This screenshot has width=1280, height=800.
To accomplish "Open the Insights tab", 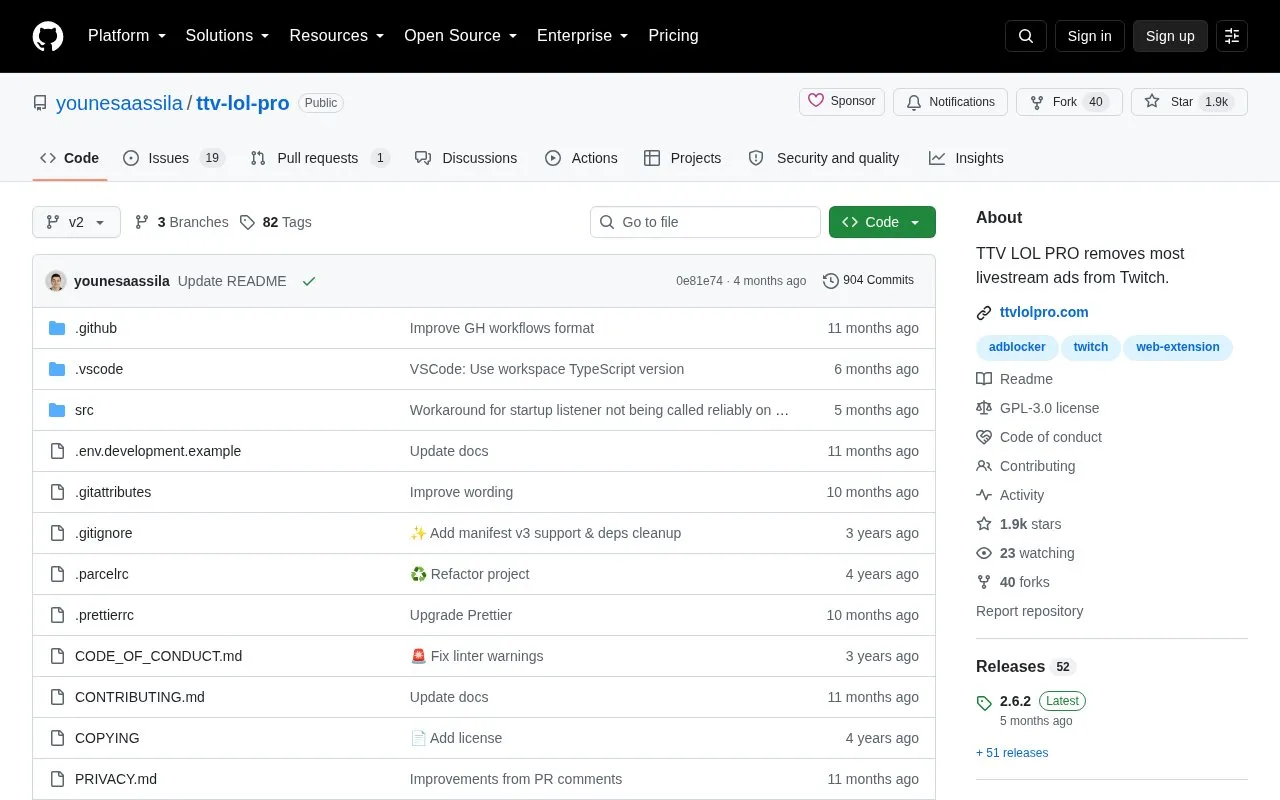I will (966, 158).
